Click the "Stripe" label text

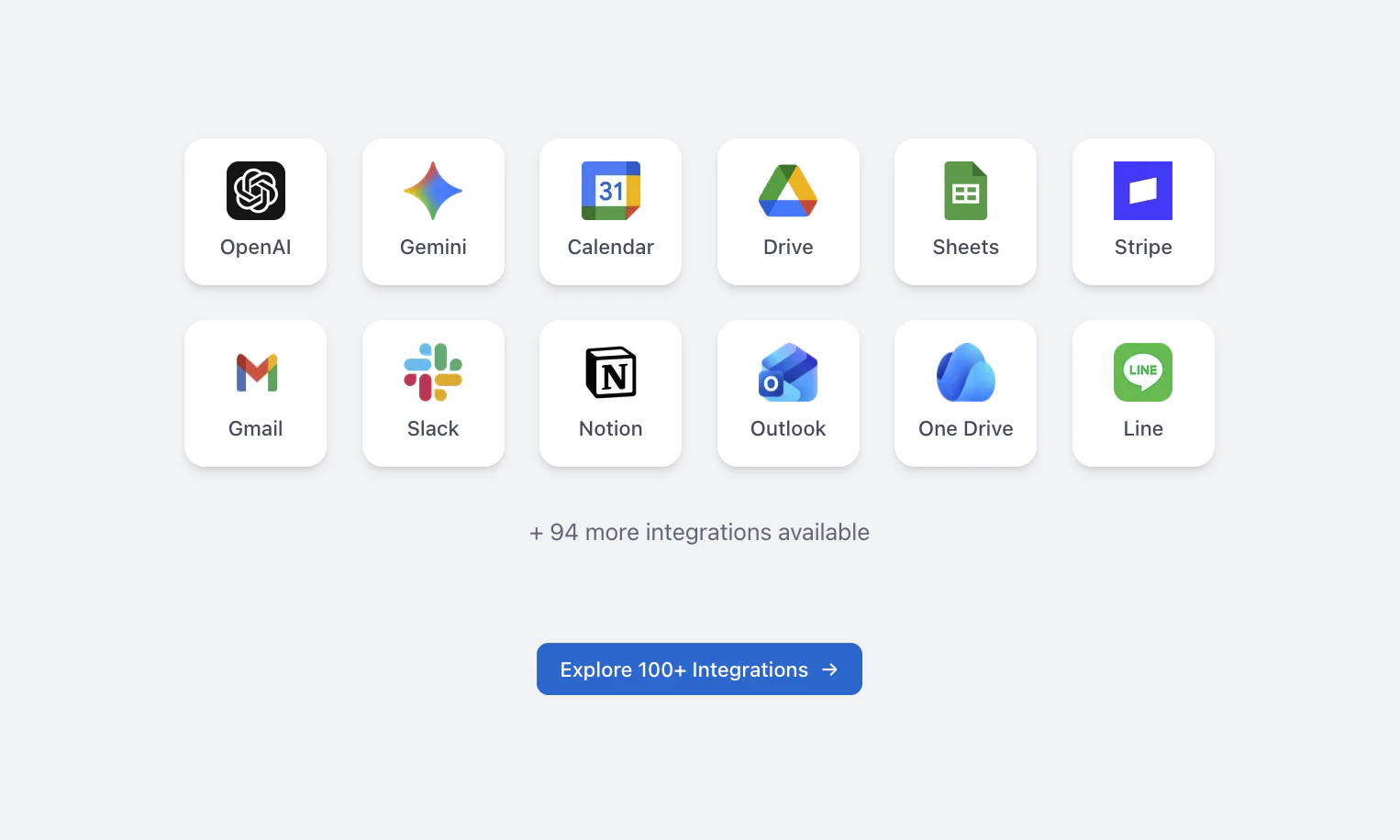pos(1143,248)
